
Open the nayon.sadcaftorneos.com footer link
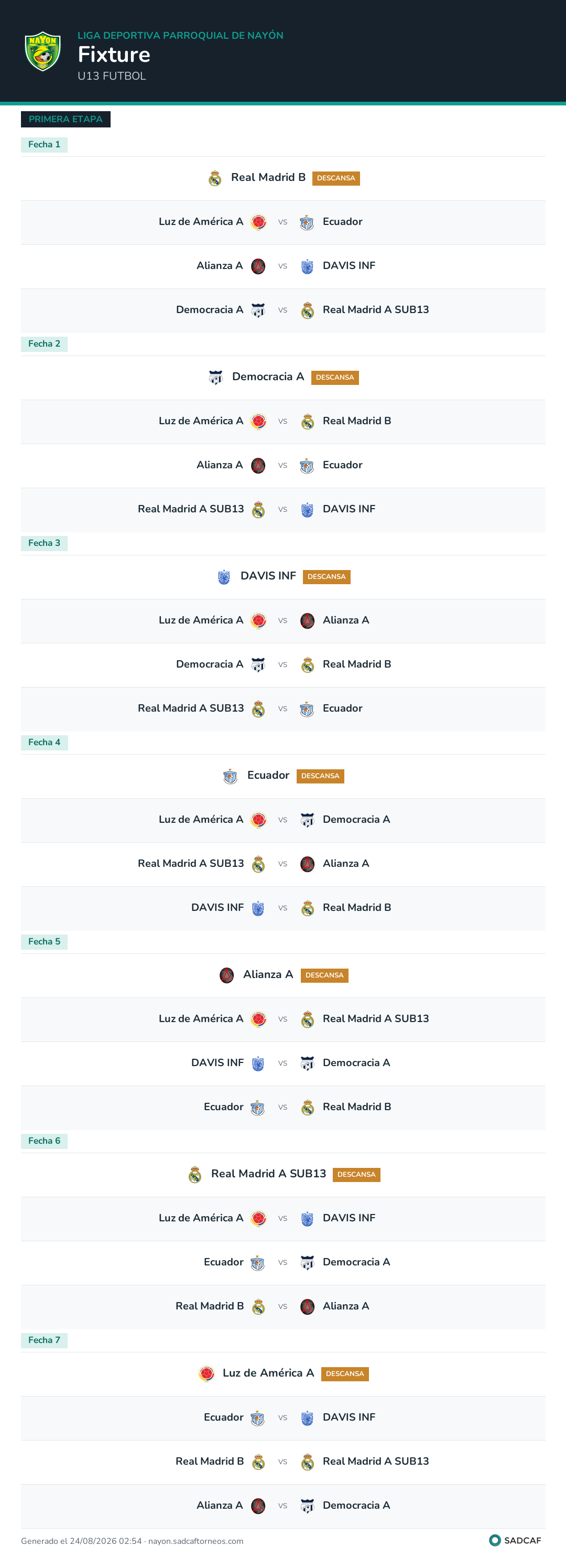[x=196, y=1541]
